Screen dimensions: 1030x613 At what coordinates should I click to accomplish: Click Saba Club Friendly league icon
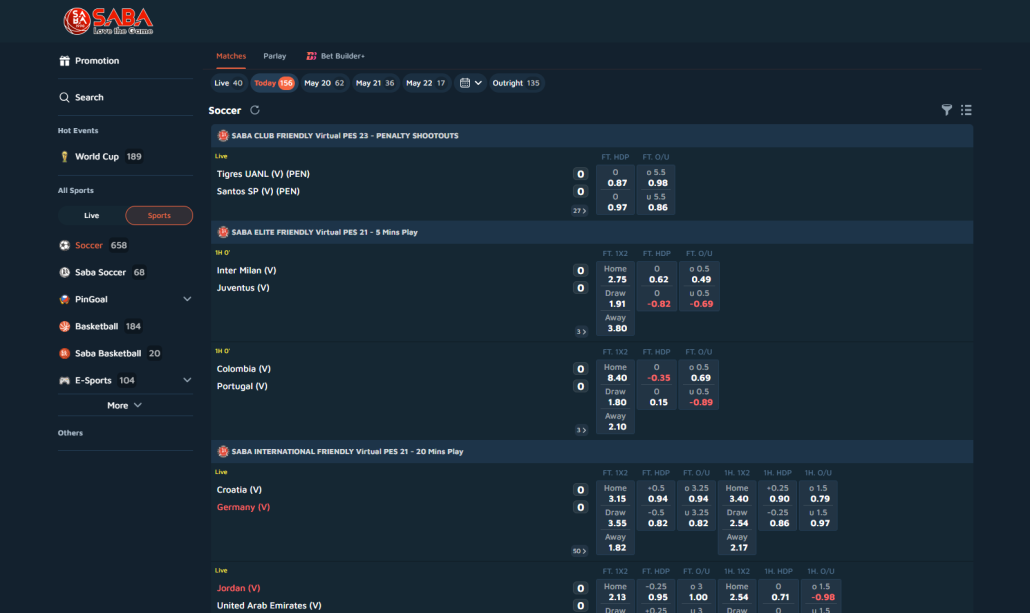[x=223, y=135]
